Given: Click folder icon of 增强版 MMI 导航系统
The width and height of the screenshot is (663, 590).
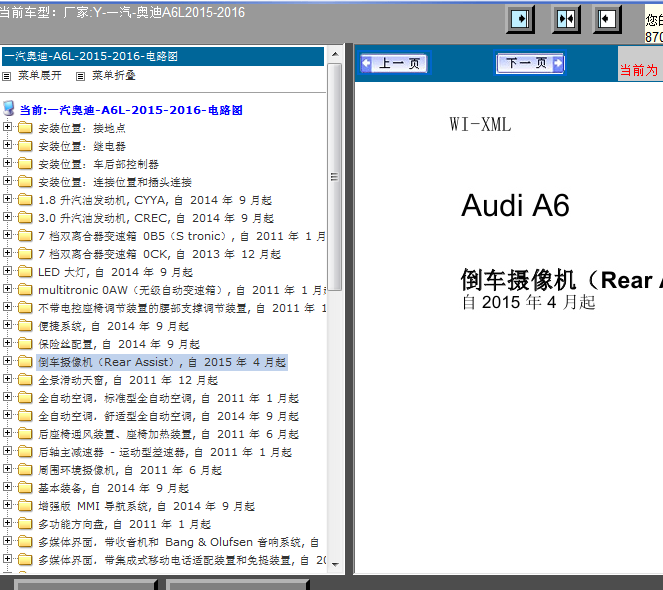Looking at the screenshot, I should pos(25,505).
